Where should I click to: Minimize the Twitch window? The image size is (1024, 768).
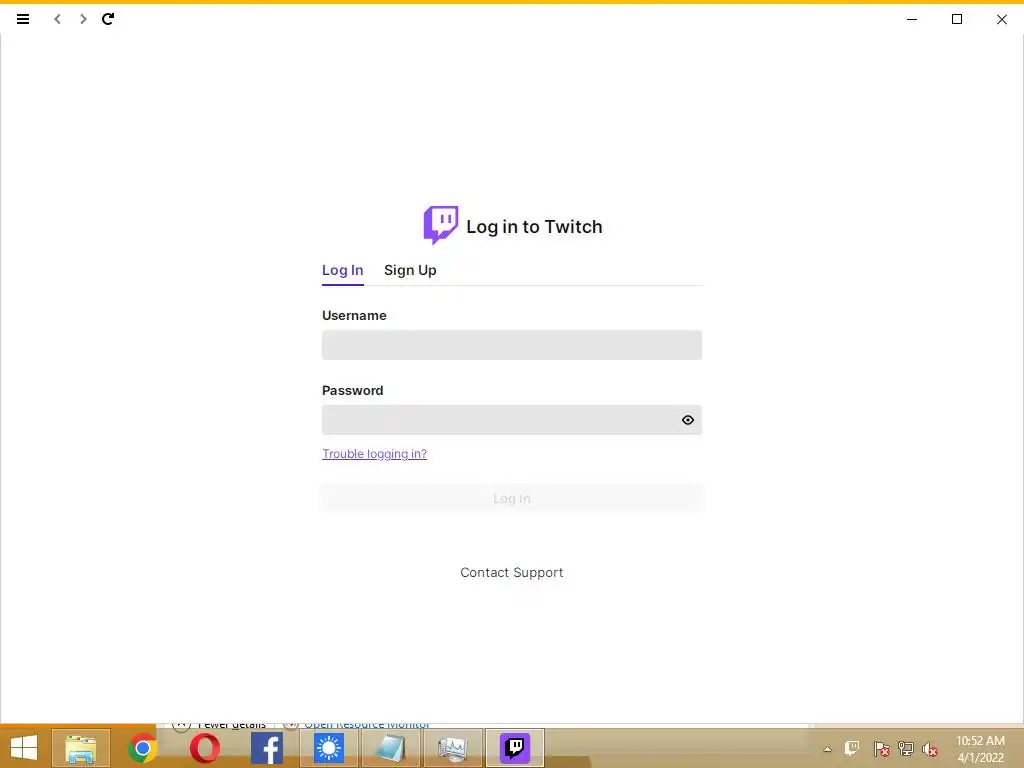point(912,19)
